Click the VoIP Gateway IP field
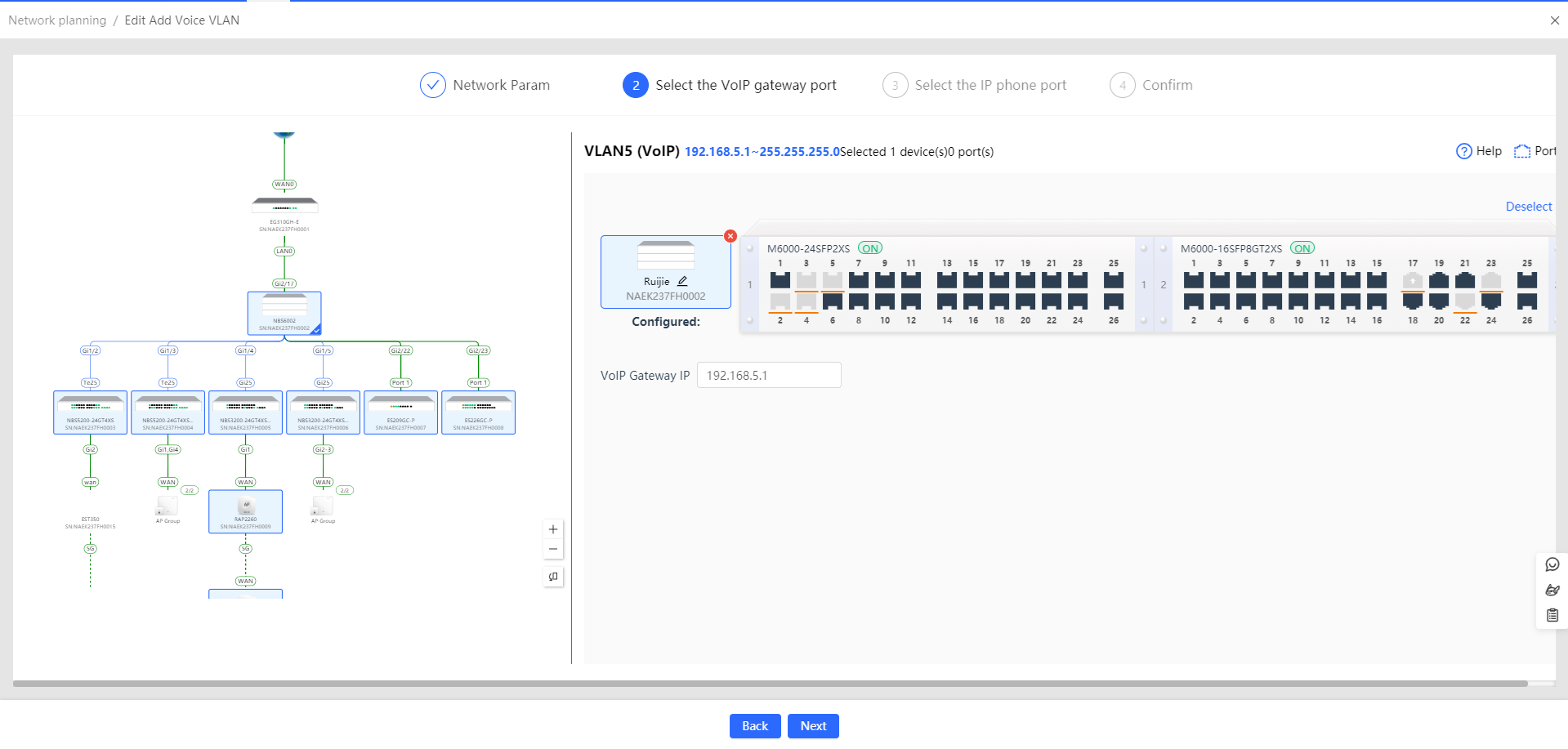The height and width of the screenshot is (749, 1568). pyautogui.click(x=768, y=376)
